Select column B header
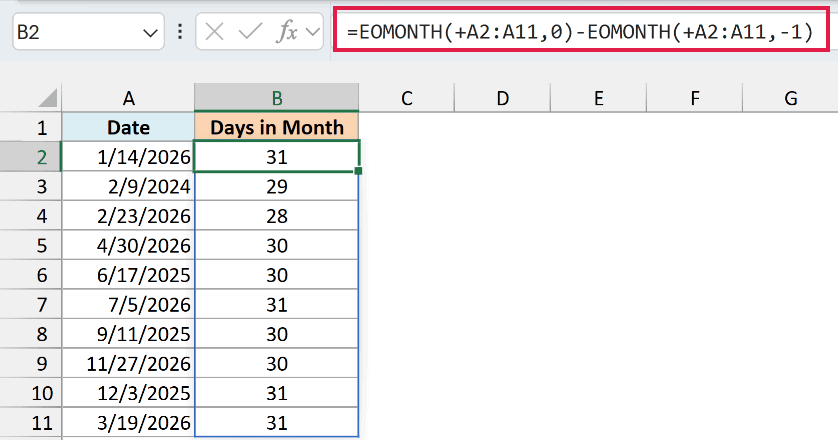The image size is (838, 440). click(276, 98)
